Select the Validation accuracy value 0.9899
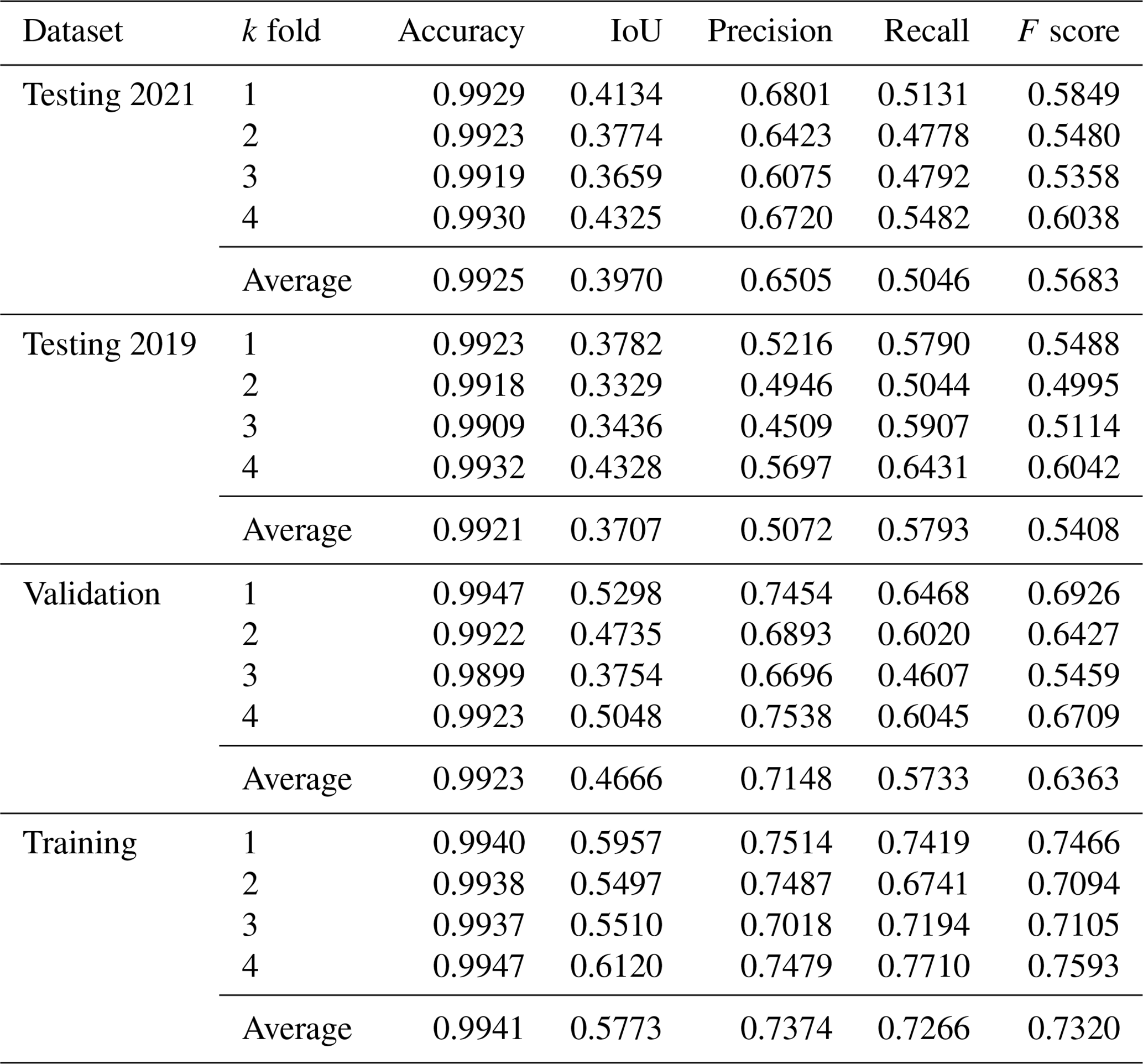The image size is (1143, 1064). [x=478, y=675]
